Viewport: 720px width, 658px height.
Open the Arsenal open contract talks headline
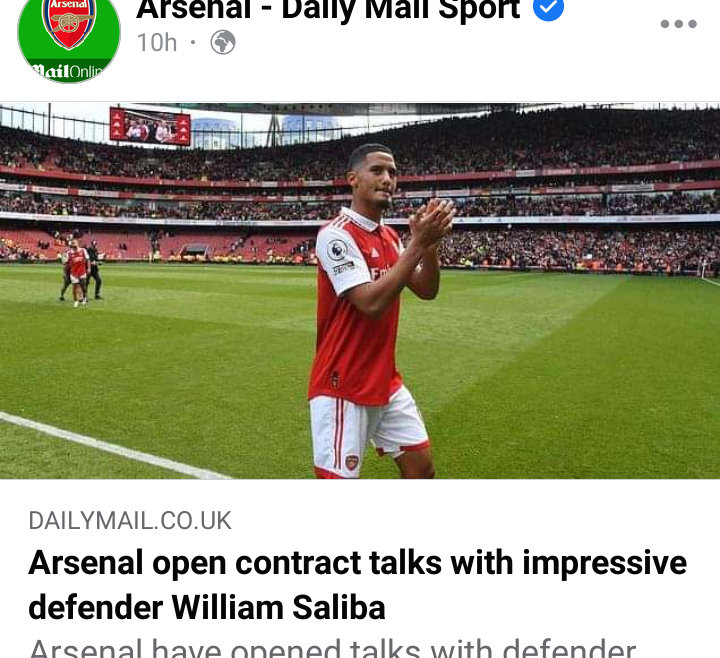coord(357,563)
